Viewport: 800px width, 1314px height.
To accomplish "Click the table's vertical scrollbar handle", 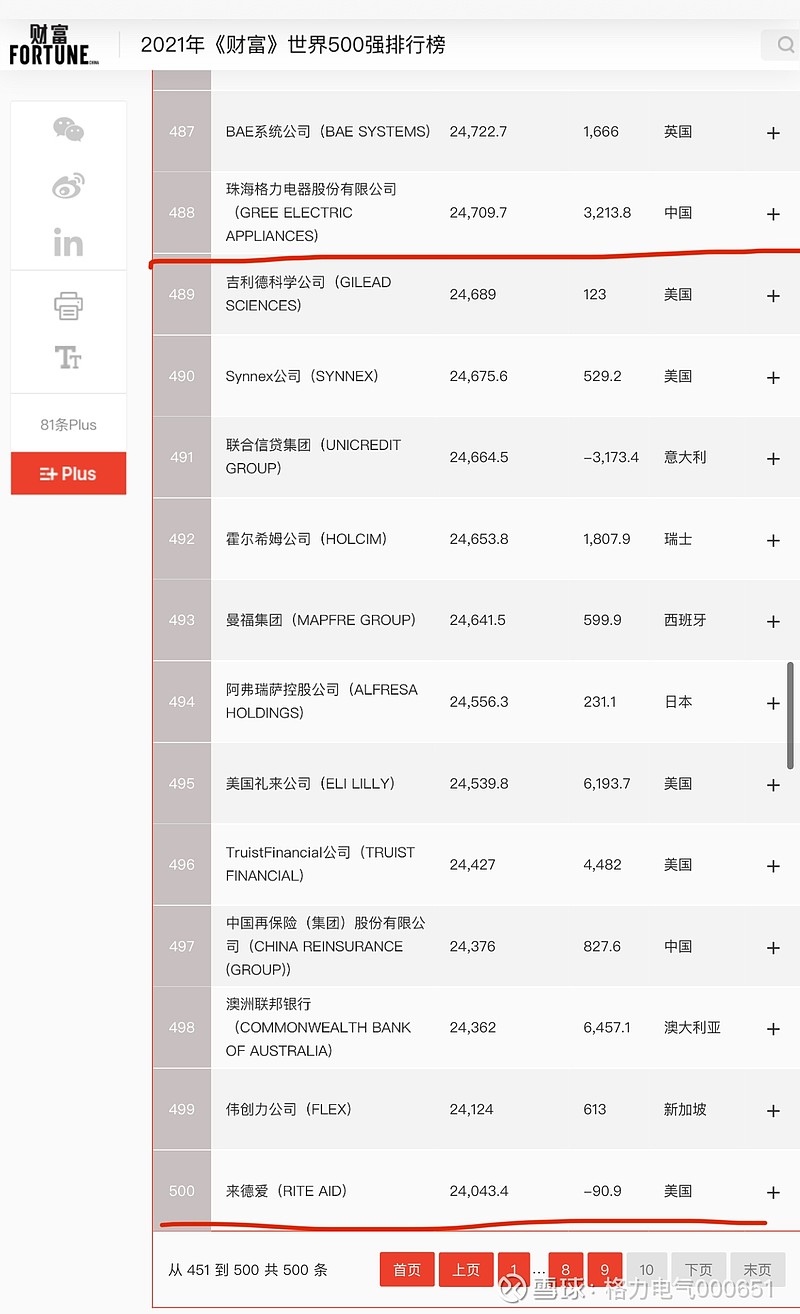I will (791, 715).
